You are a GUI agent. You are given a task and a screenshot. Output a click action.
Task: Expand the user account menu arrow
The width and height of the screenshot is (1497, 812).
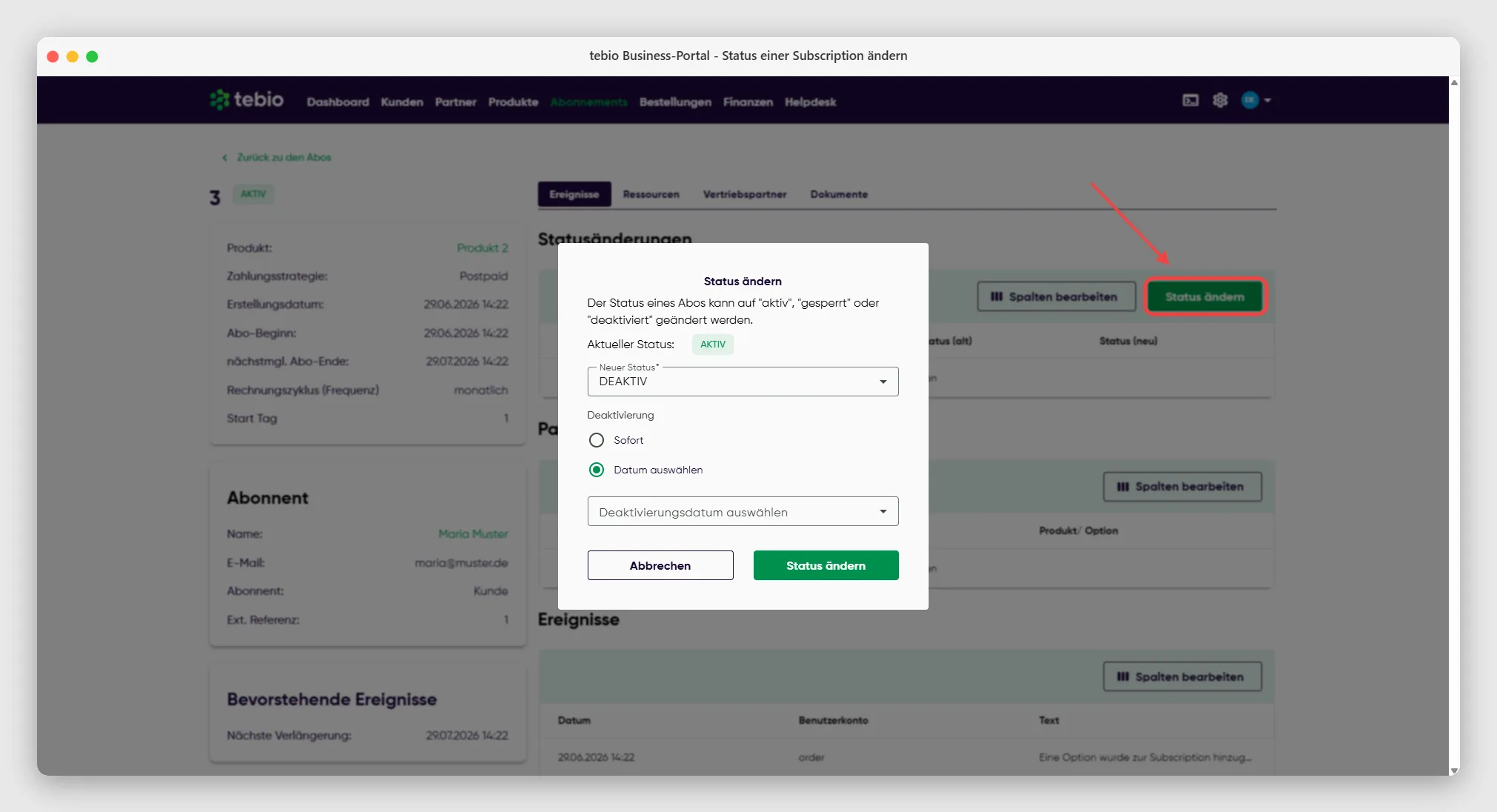[1267, 100]
